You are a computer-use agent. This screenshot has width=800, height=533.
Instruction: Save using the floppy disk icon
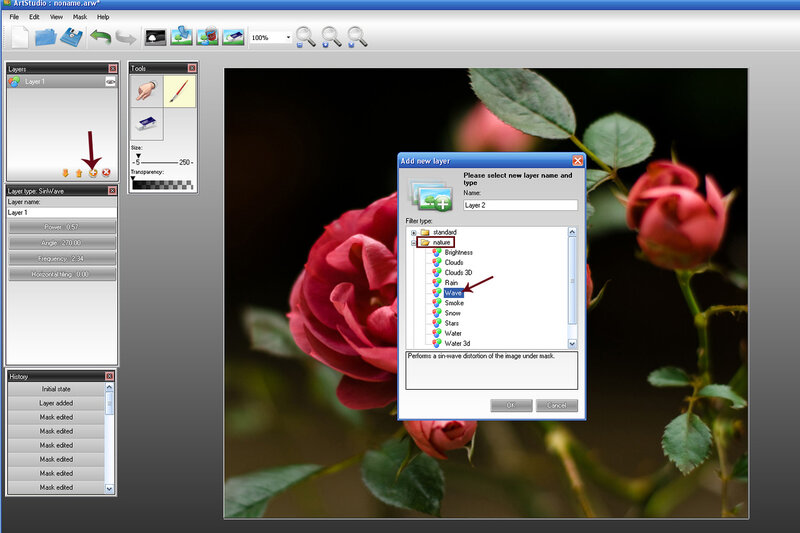(71, 37)
